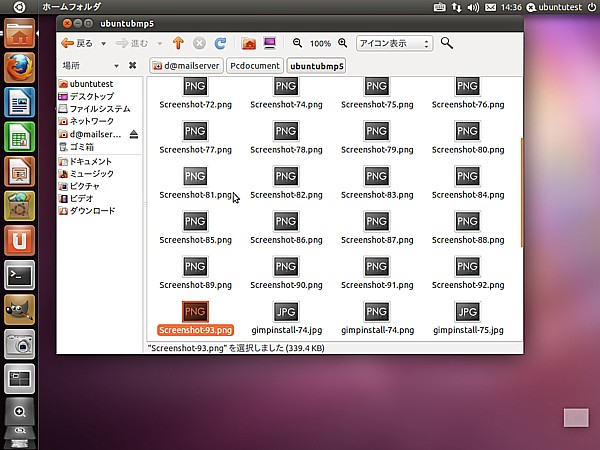This screenshot has width=600, height=450.
Task: Select the Screenshot-77.png file icon
Action: 195,131
